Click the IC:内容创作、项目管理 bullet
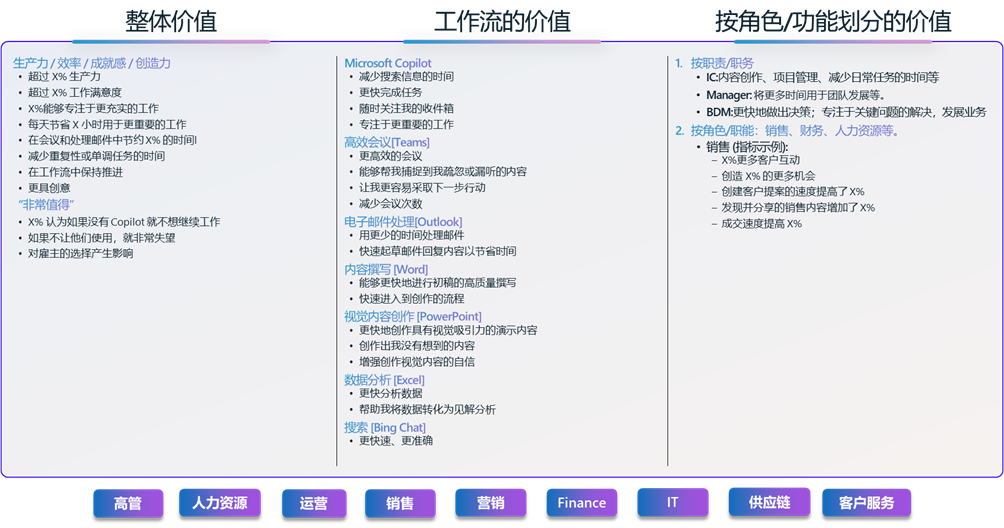 (822, 77)
